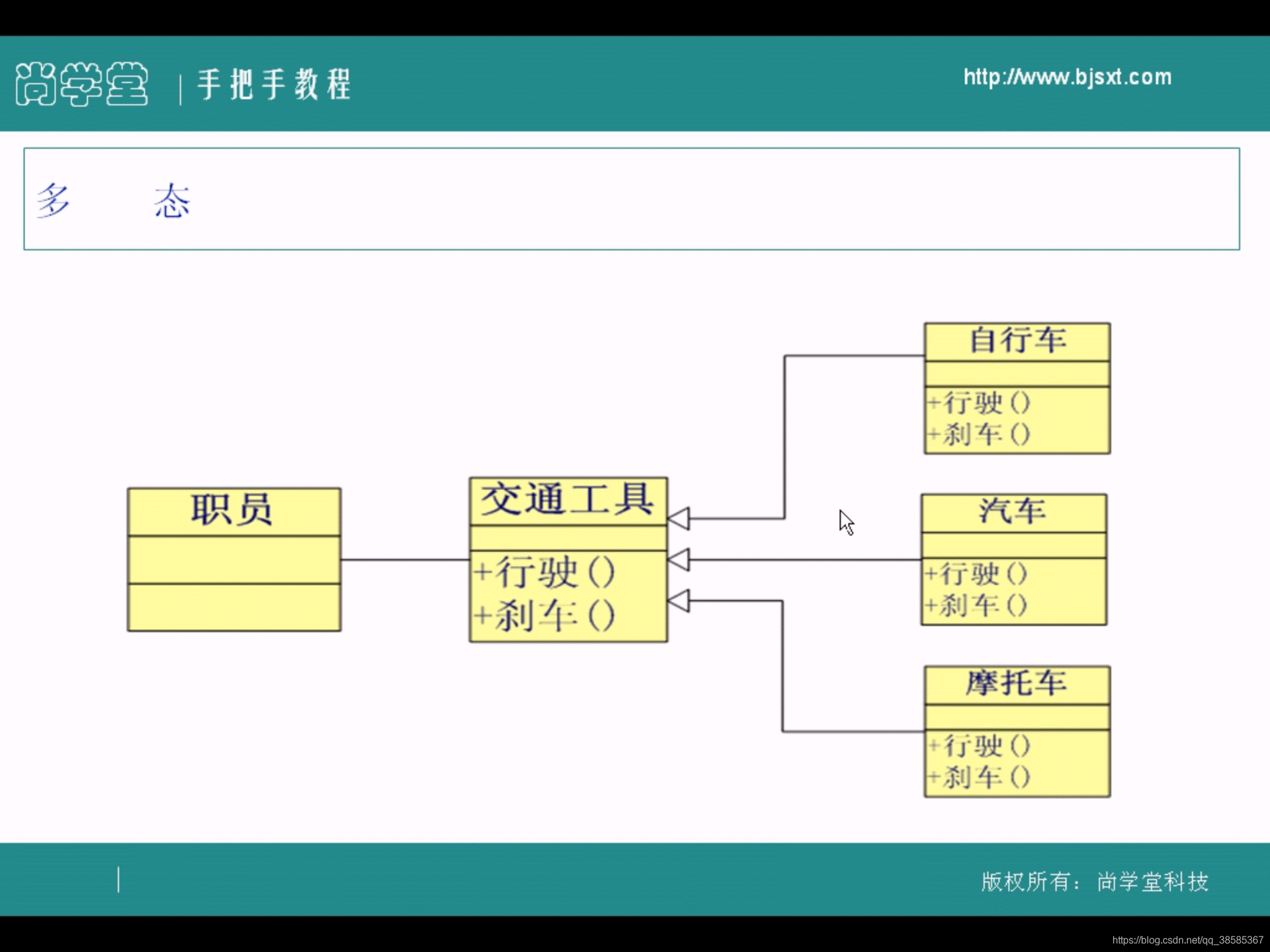This screenshot has height=952, width=1270.
Task: Click the 手把手教程 header text
Action: point(273,84)
